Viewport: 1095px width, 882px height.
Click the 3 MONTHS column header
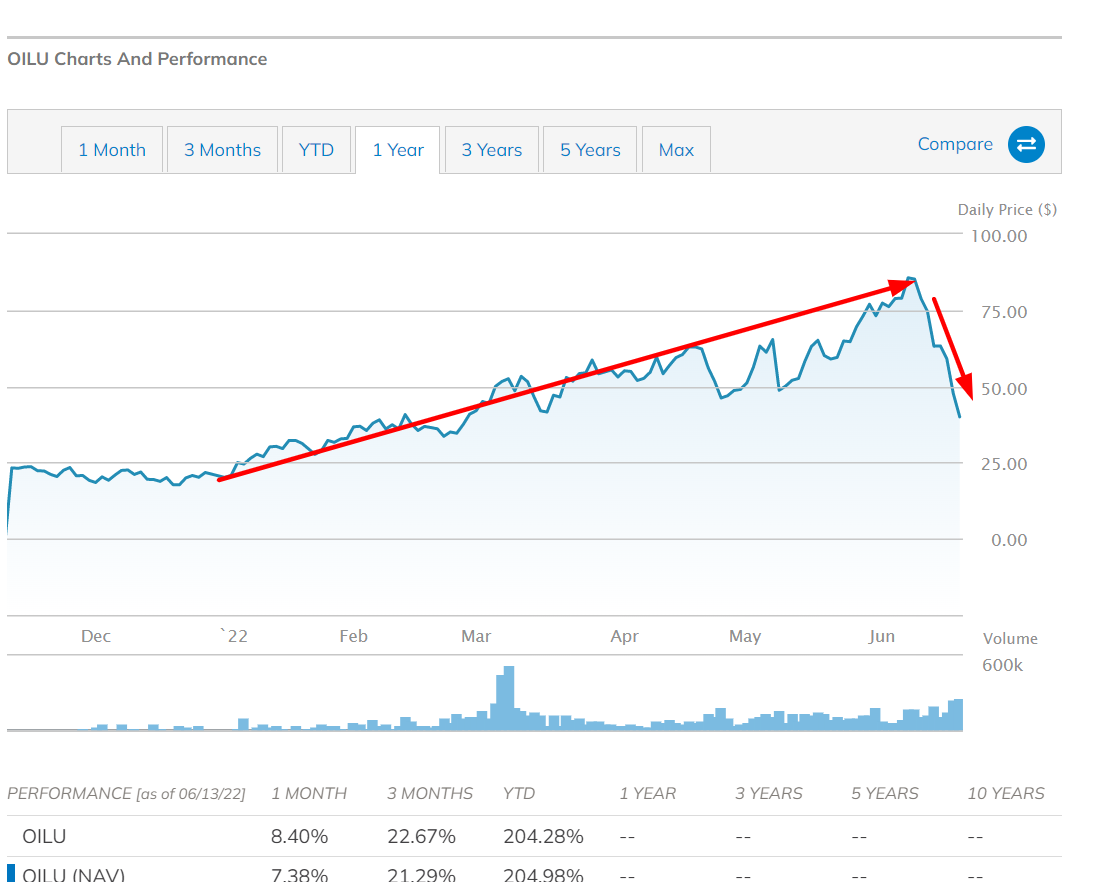[x=430, y=793]
